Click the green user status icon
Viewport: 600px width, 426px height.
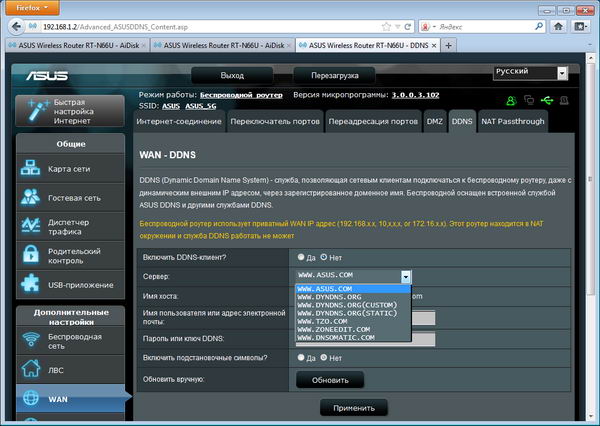click(x=511, y=101)
